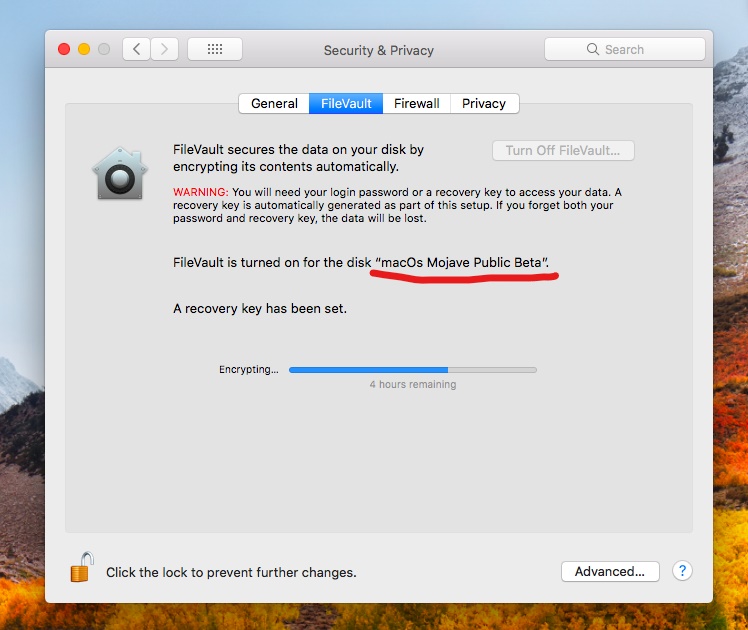Close the Security & Privacy window
This screenshot has width=748, height=630.
(64, 49)
